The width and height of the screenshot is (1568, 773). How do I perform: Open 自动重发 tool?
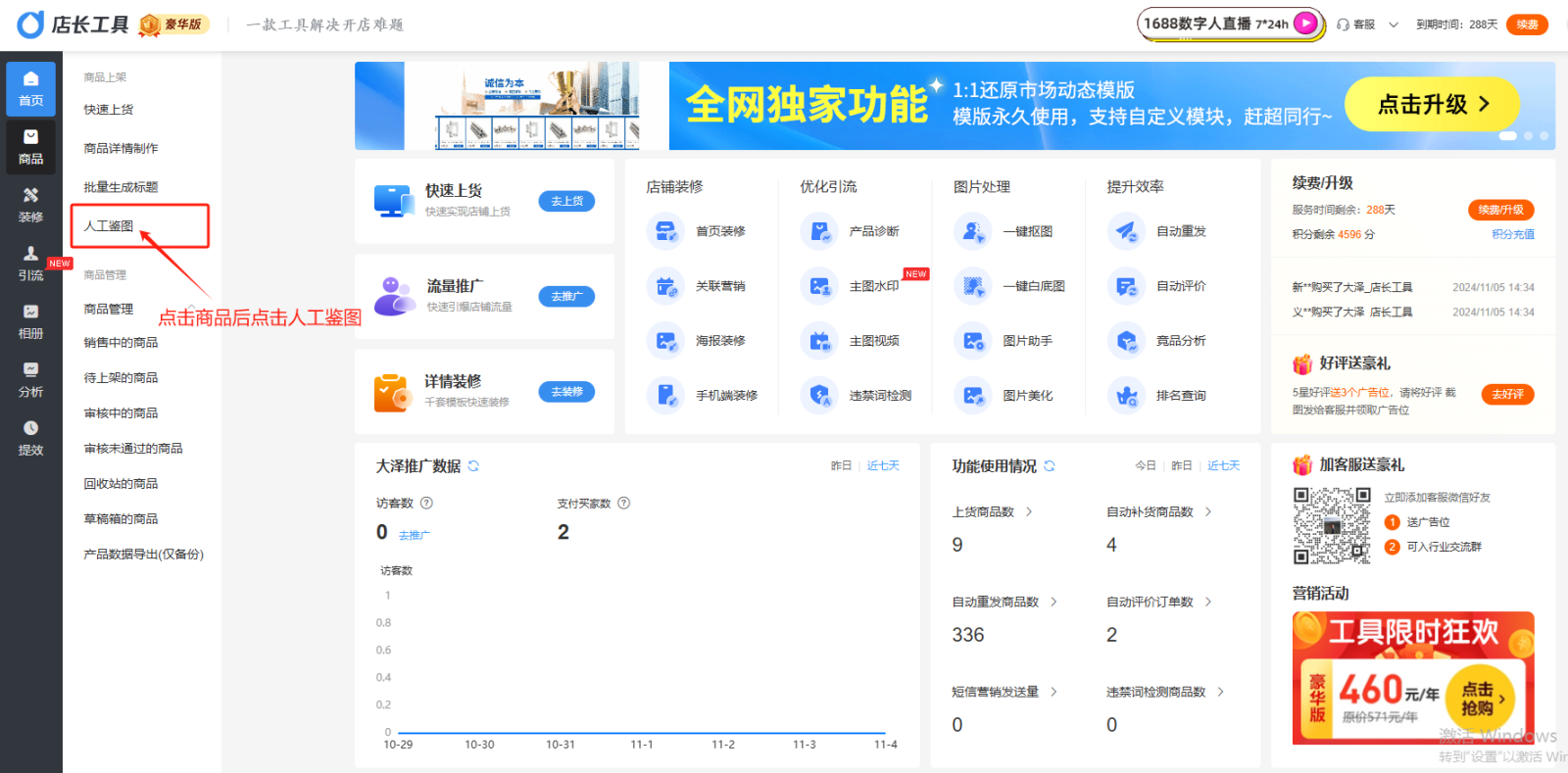pyautogui.click(x=1157, y=231)
